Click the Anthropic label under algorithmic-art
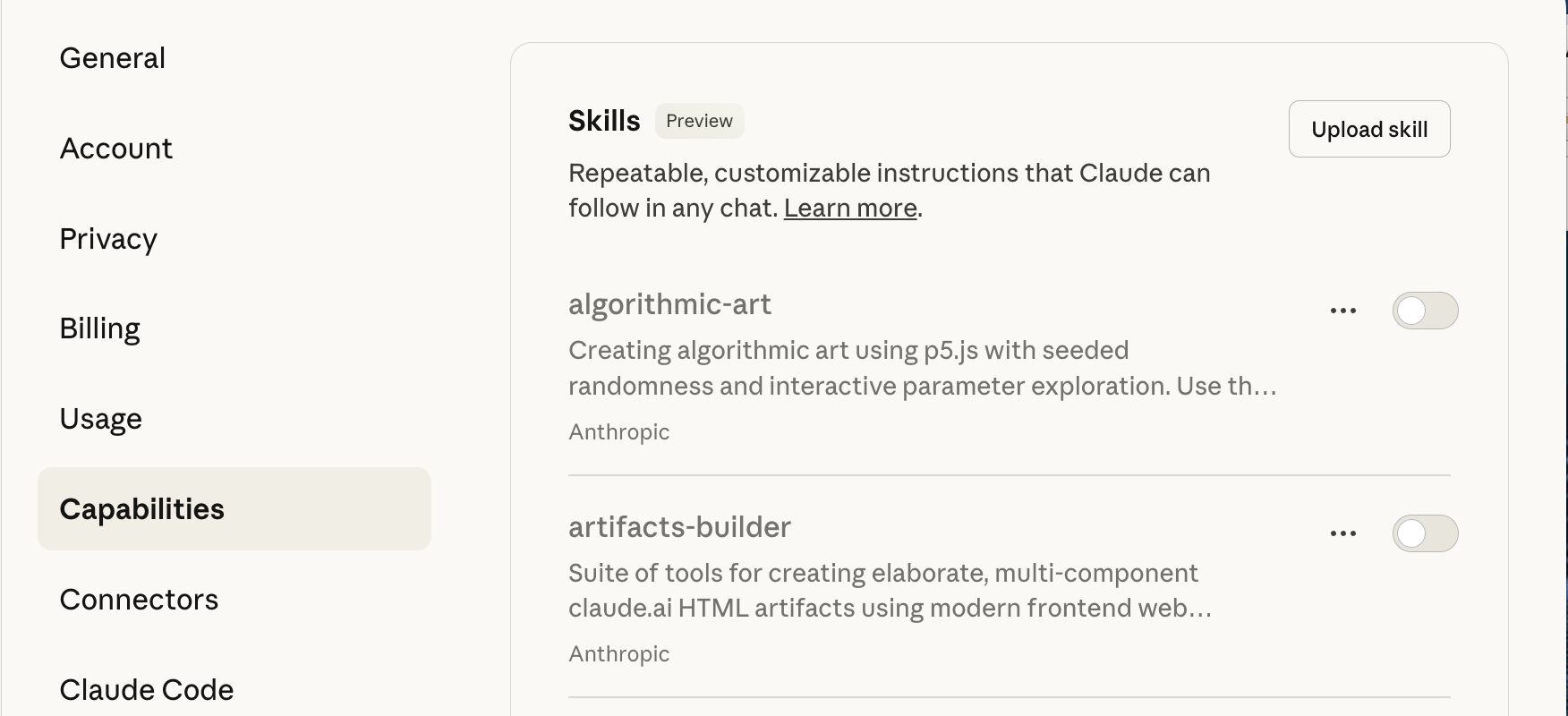The height and width of the screenshot is (716, 1568). [x=618, y=431]
